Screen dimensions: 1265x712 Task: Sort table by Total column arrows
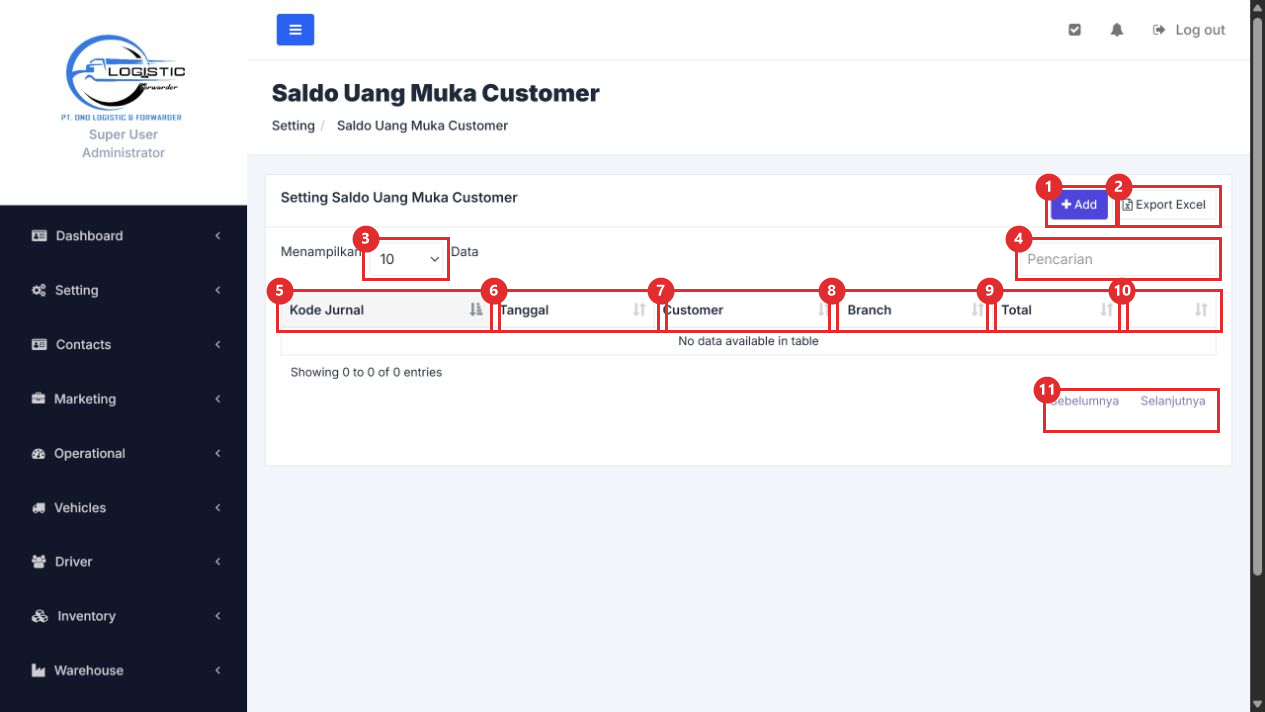coord(1106,310)
